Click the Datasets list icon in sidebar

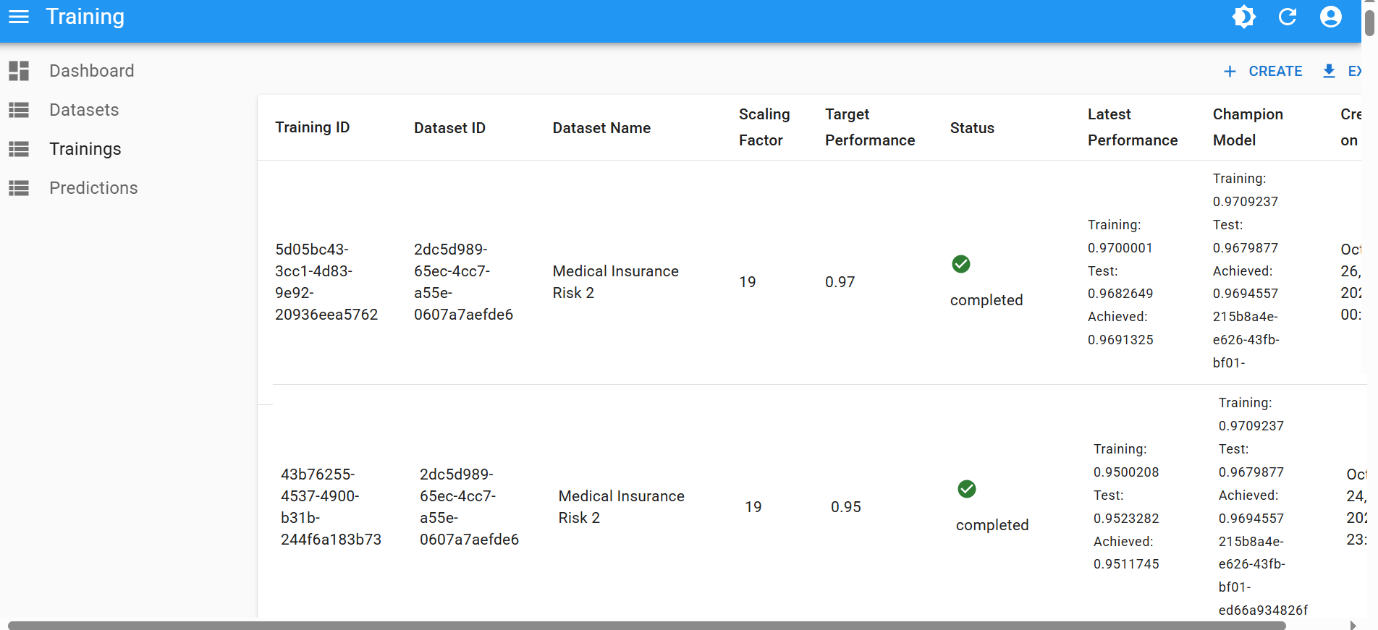click(18, 110)
